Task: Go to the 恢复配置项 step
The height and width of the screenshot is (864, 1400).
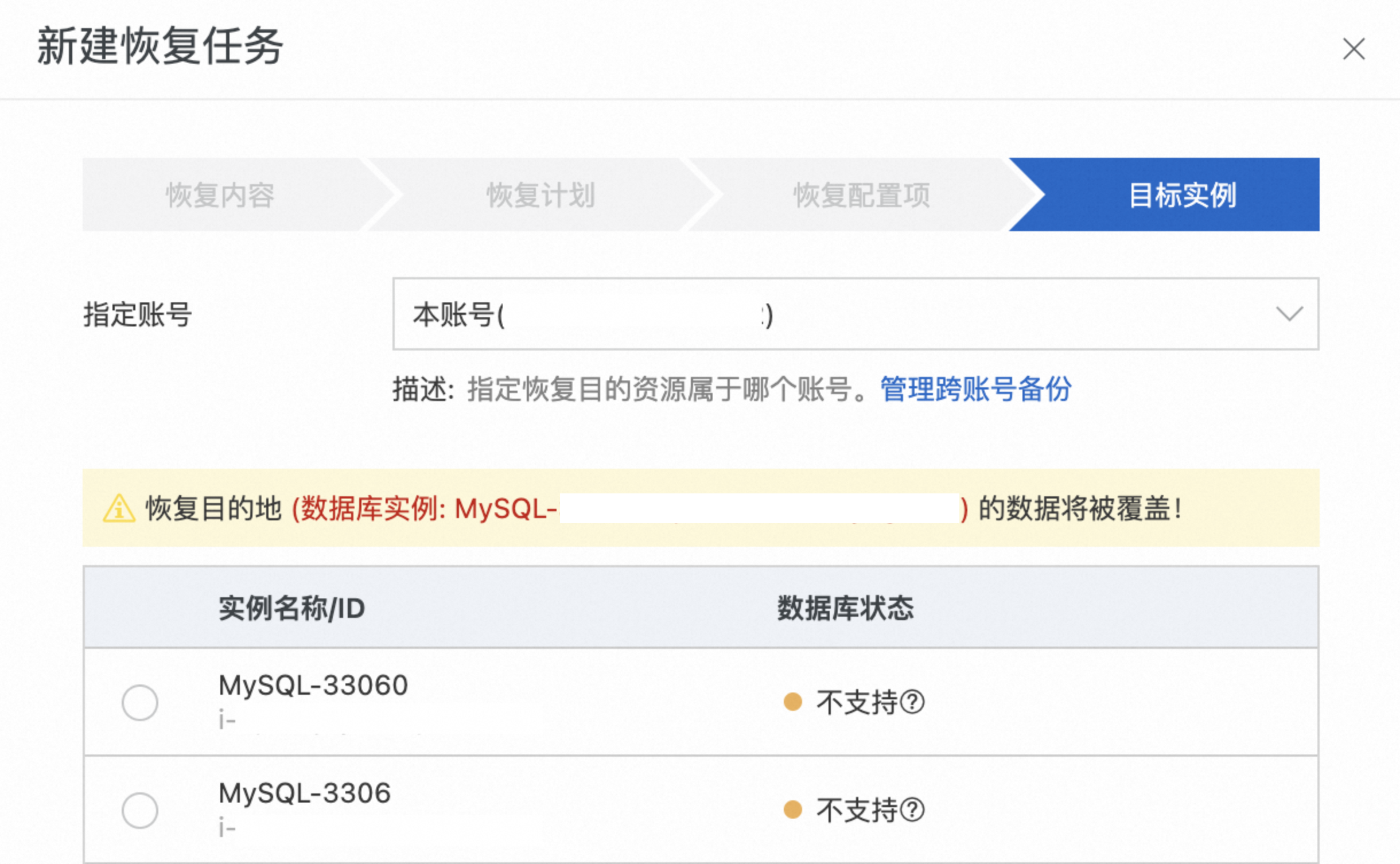Action: (x=861, y=195)
